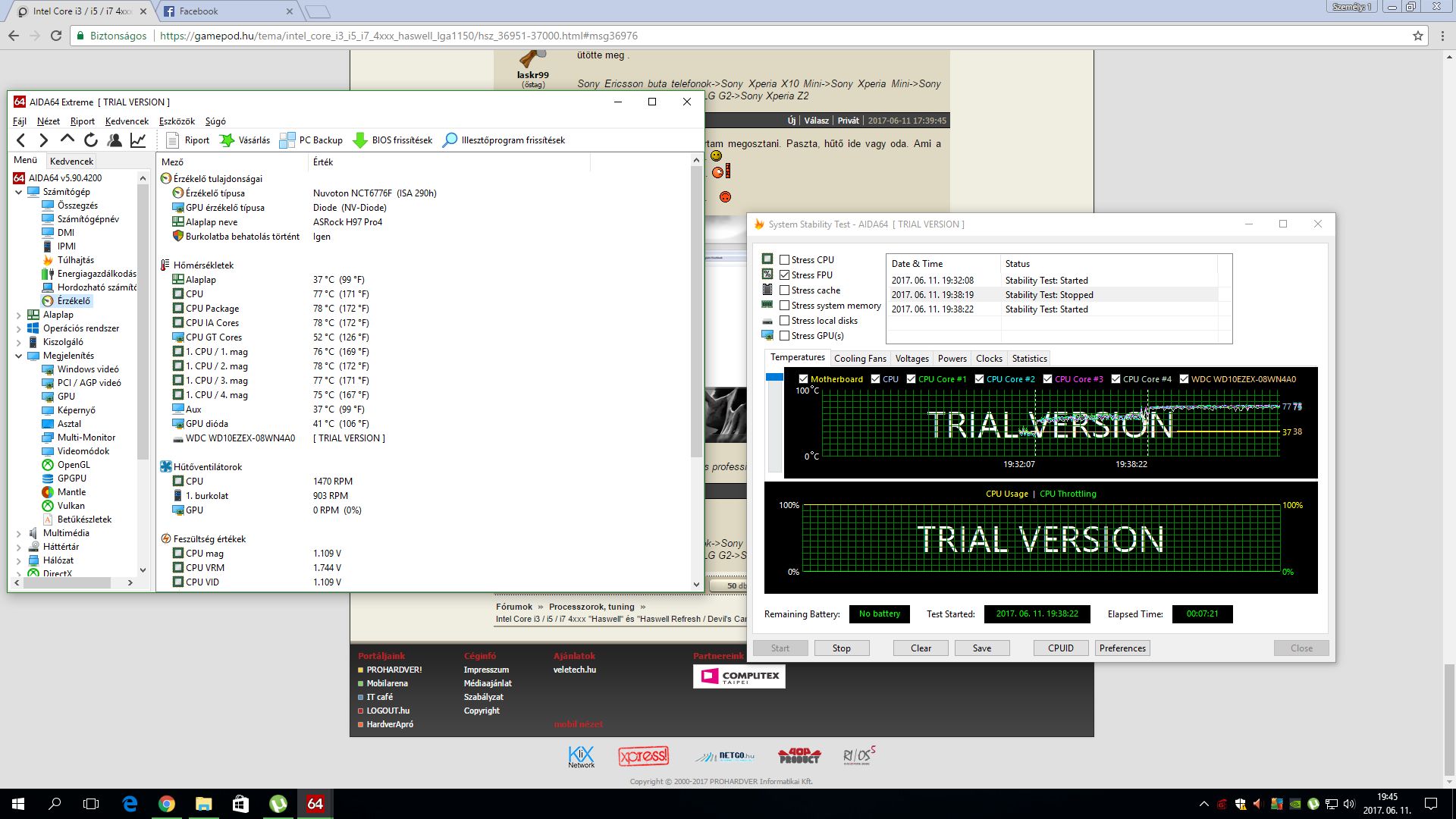1456x819 pixels.
Task: Enable Stress system memory checkbox
Action: point(785,306)
